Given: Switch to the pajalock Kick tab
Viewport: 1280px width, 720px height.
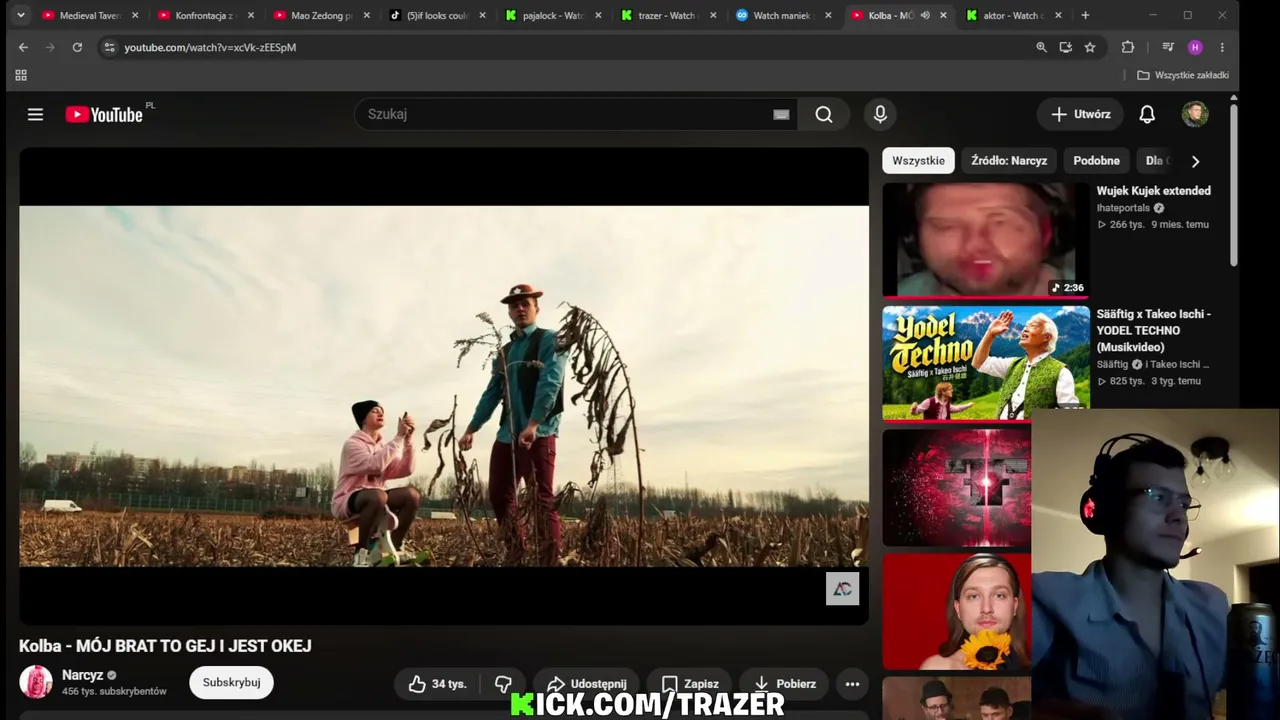Looking at the screenshot, I should [552, 15].
